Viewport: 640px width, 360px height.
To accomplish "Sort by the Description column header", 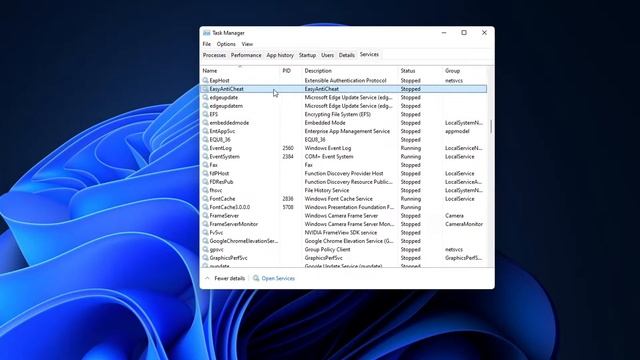I will point(350,71).
